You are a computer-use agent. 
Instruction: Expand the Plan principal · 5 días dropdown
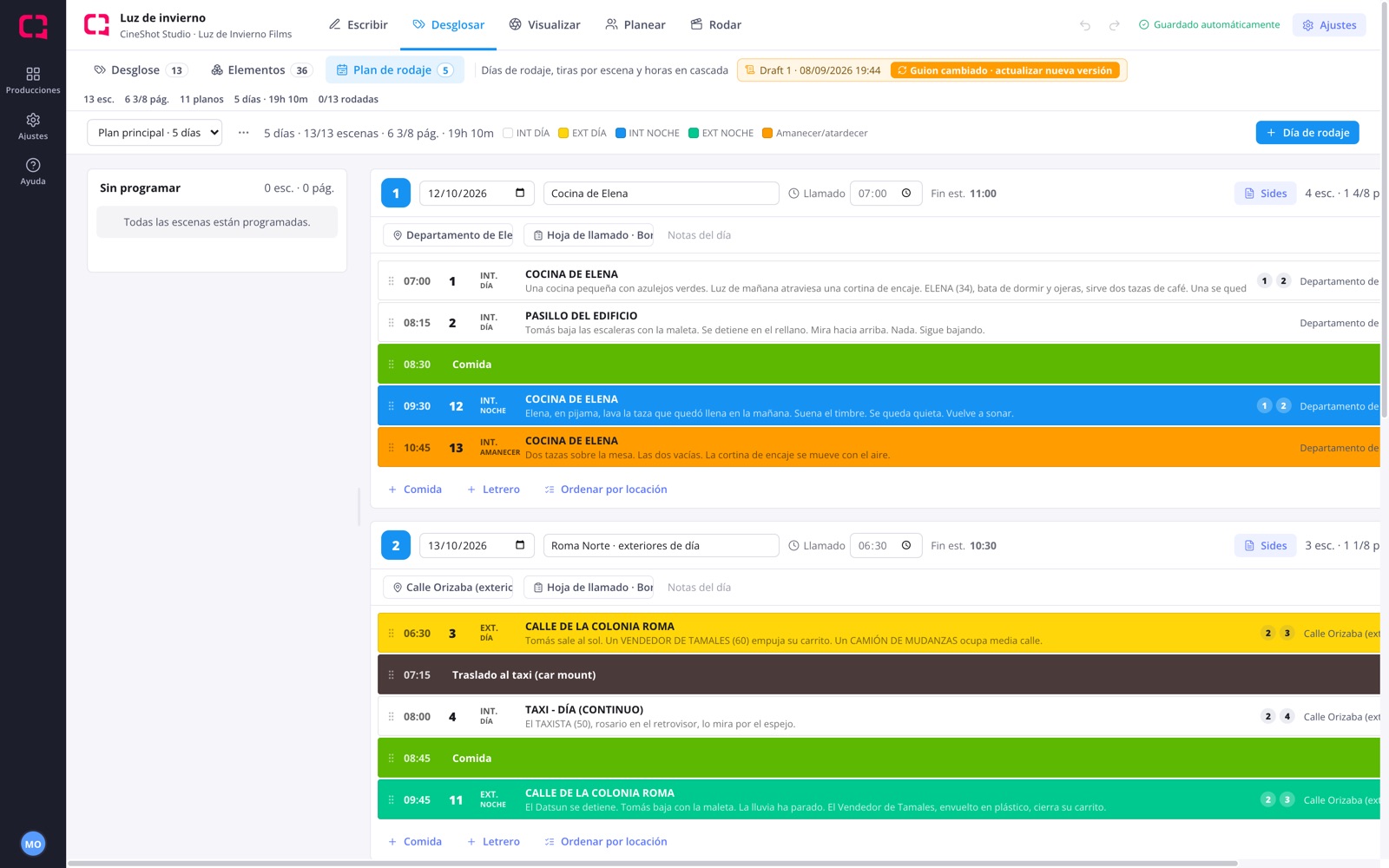155,133
